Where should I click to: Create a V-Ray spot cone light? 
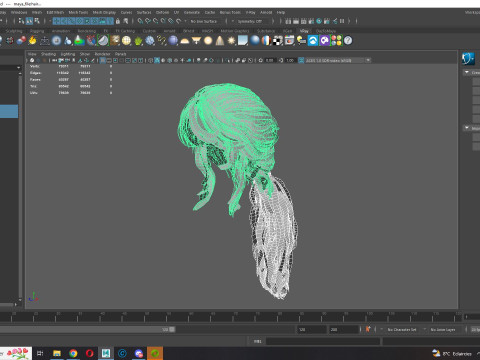220,41
